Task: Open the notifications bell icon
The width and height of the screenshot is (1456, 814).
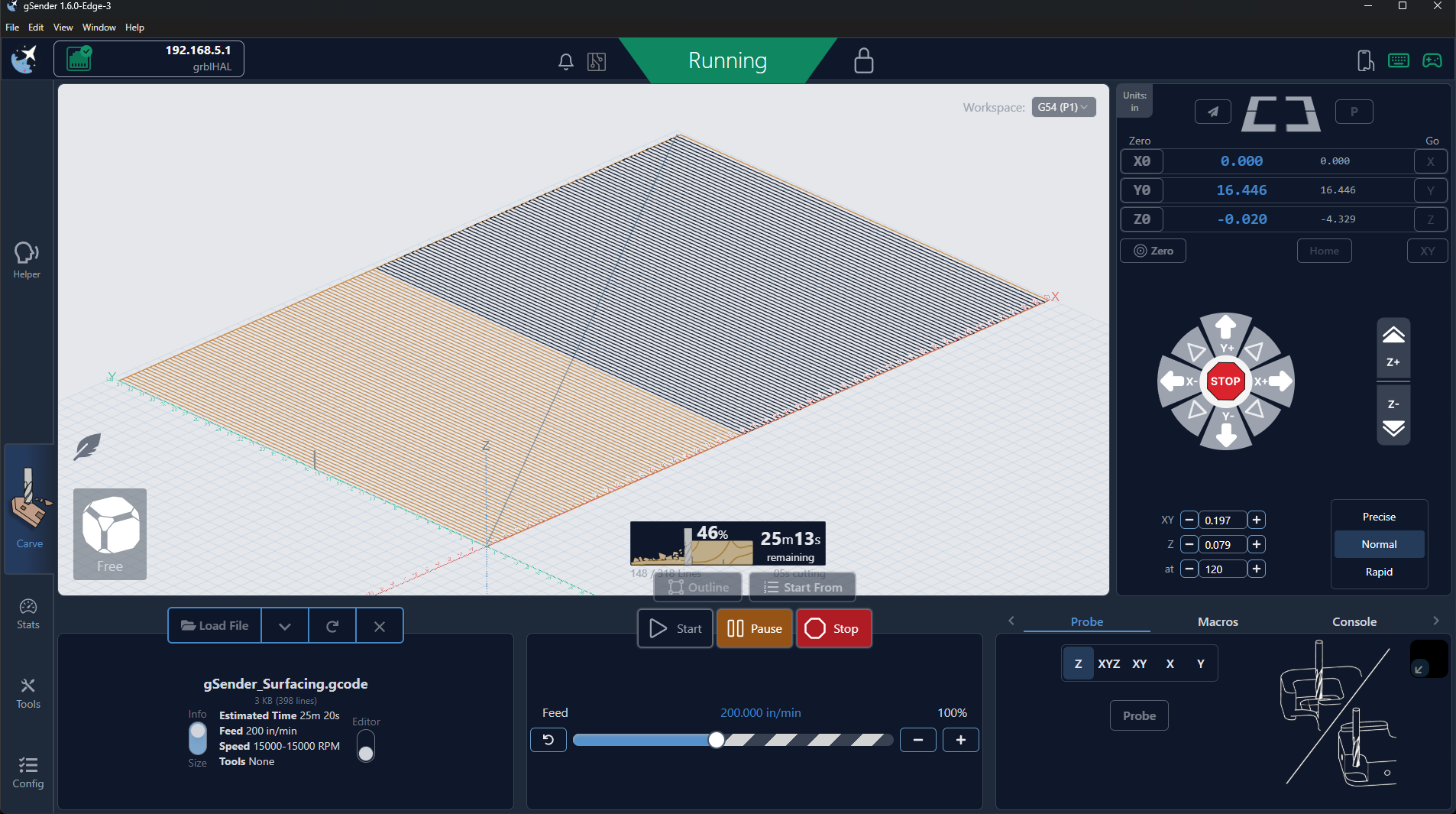Action: [565, 62]
